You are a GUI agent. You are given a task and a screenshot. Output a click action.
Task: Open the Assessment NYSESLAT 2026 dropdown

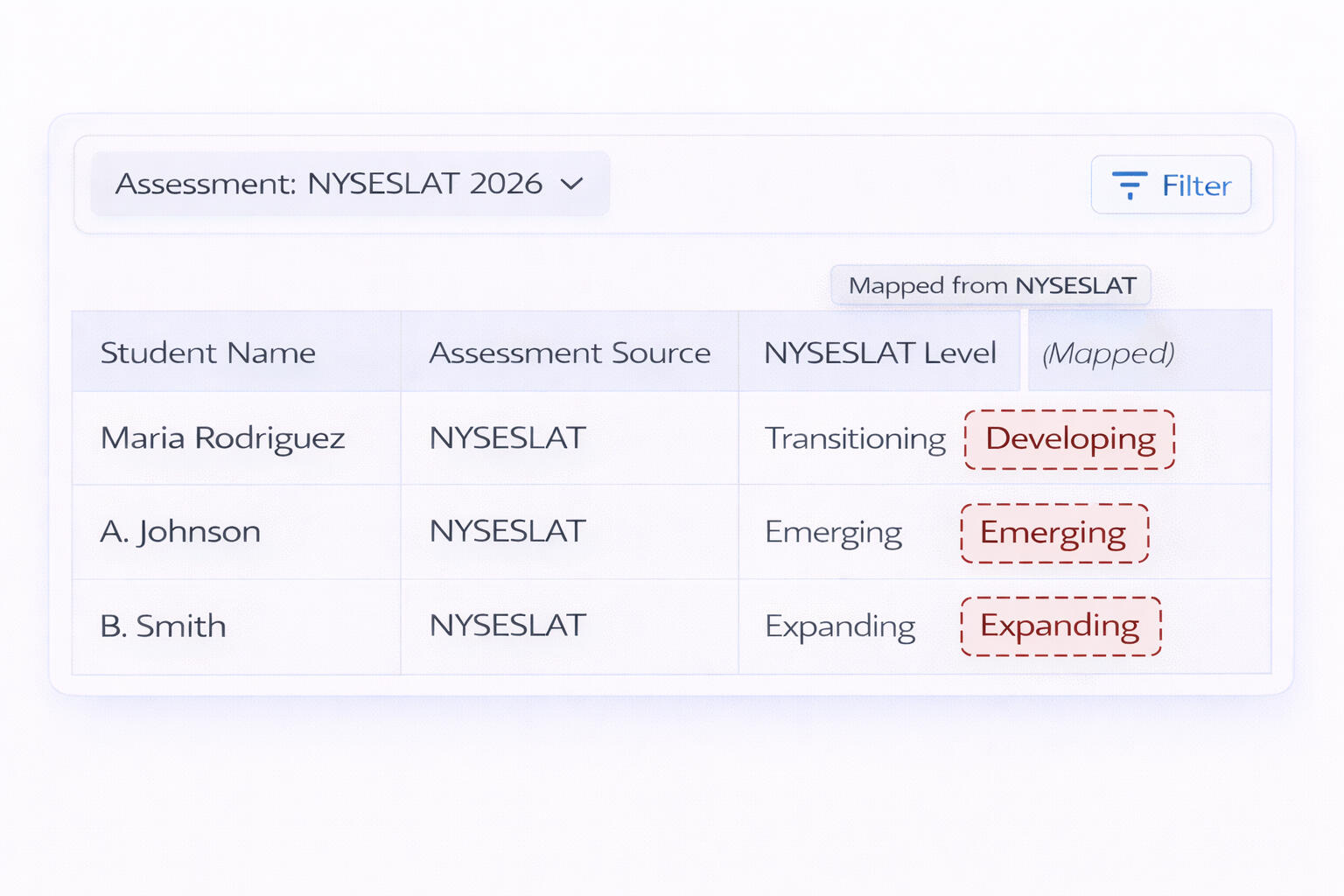point(349,184)
